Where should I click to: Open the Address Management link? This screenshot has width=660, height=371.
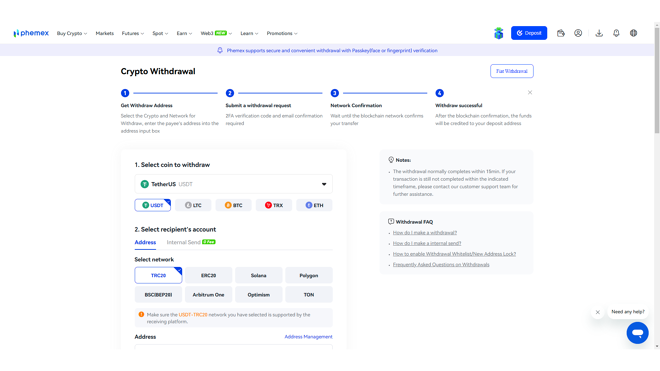(308, 337)
